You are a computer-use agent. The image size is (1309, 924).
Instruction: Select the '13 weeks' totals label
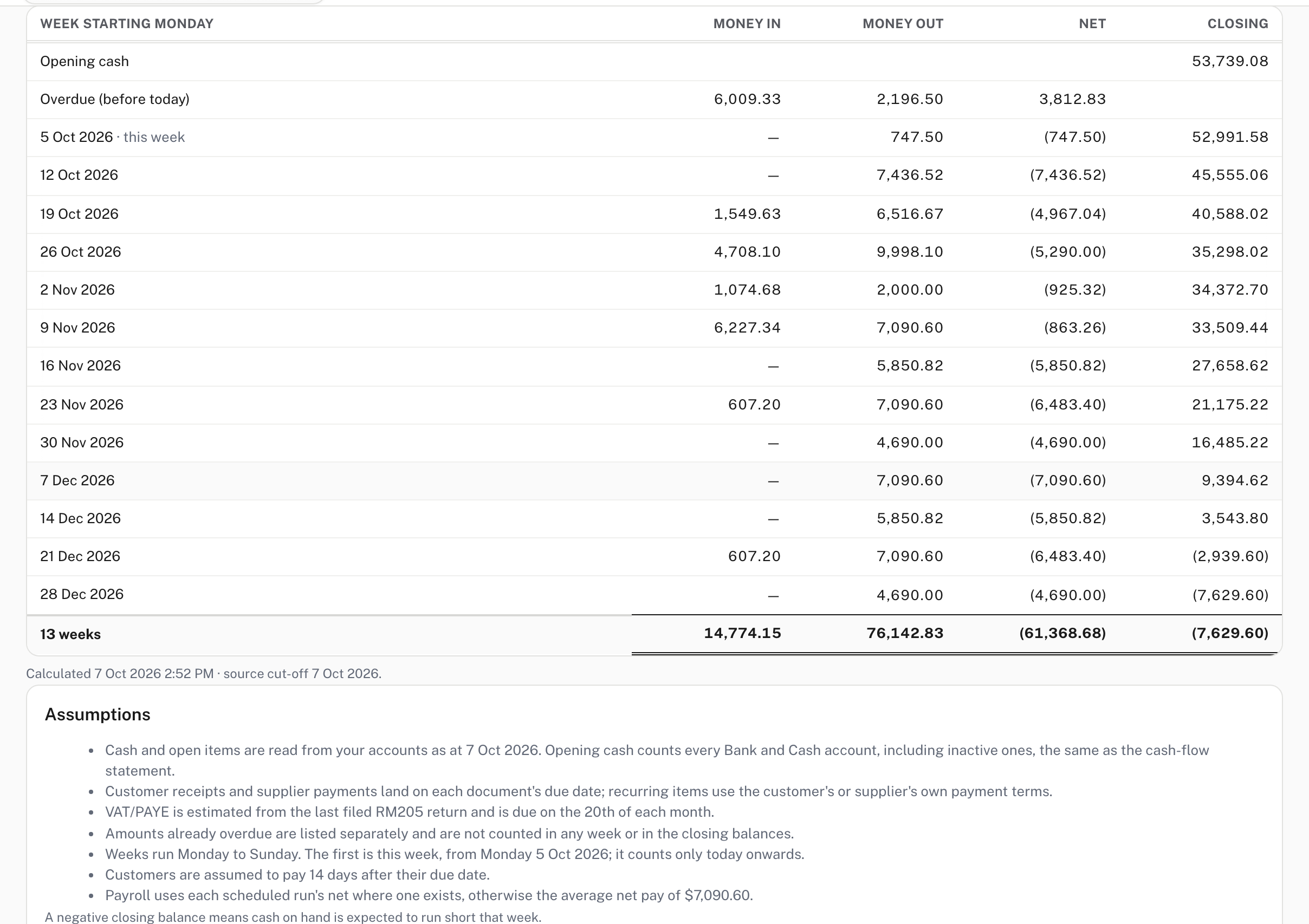click(70, 634)
